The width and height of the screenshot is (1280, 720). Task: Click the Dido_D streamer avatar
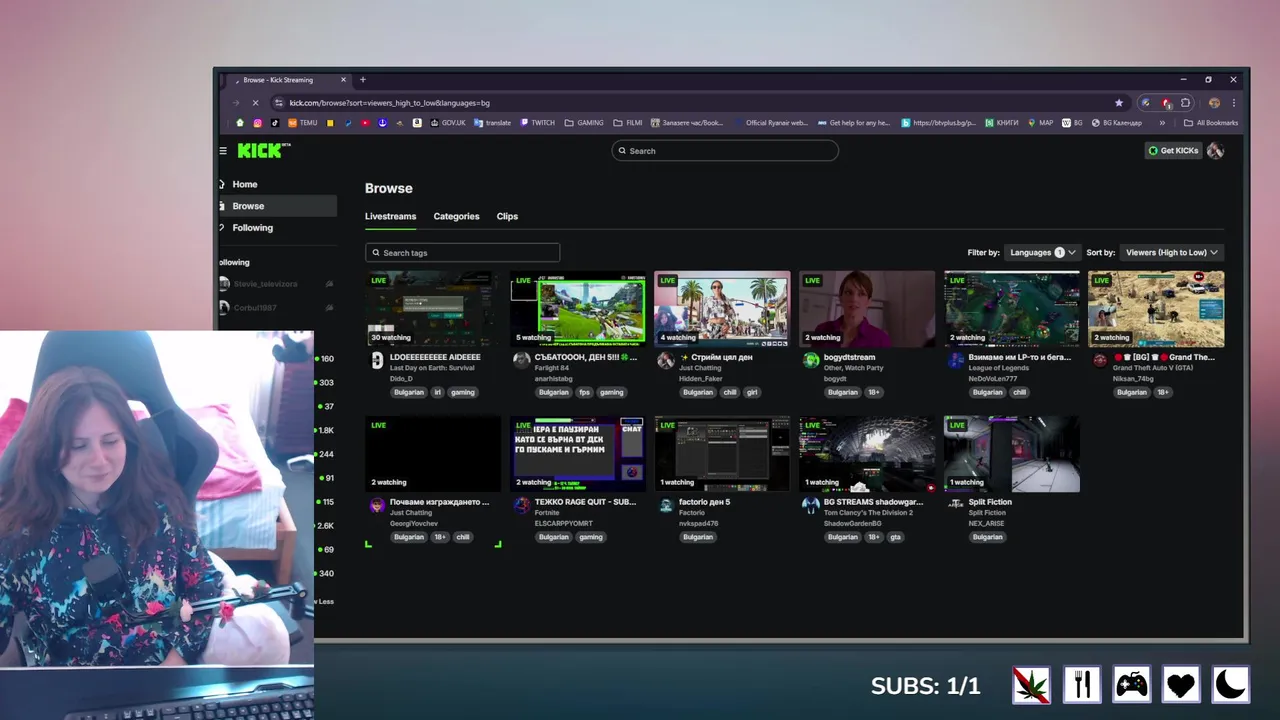377,360
